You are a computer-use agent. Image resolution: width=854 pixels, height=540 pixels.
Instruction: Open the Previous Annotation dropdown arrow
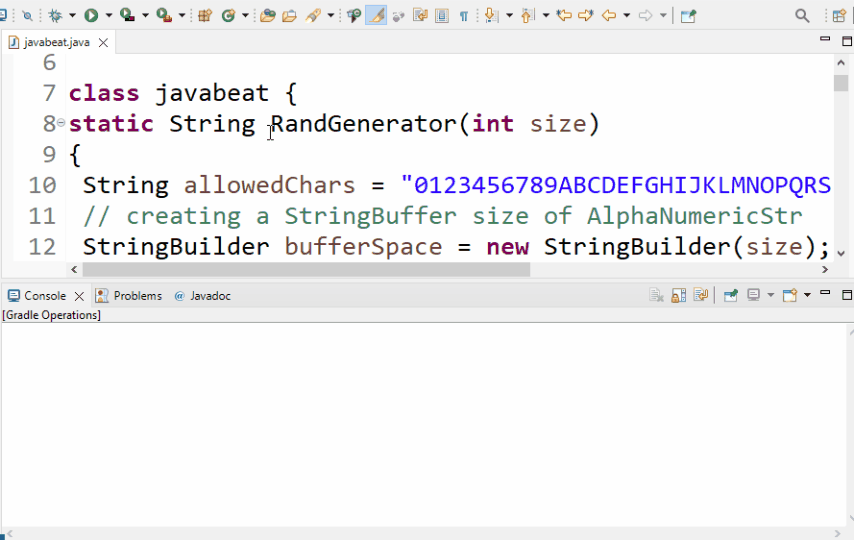pyautogui.click(x=545, y=16)
